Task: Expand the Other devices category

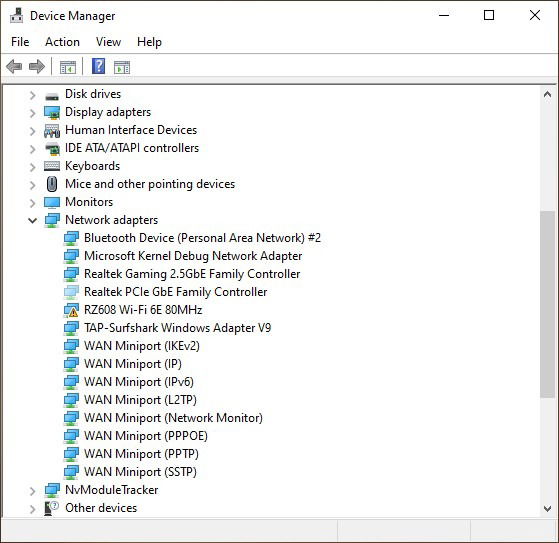Action: 32,509
